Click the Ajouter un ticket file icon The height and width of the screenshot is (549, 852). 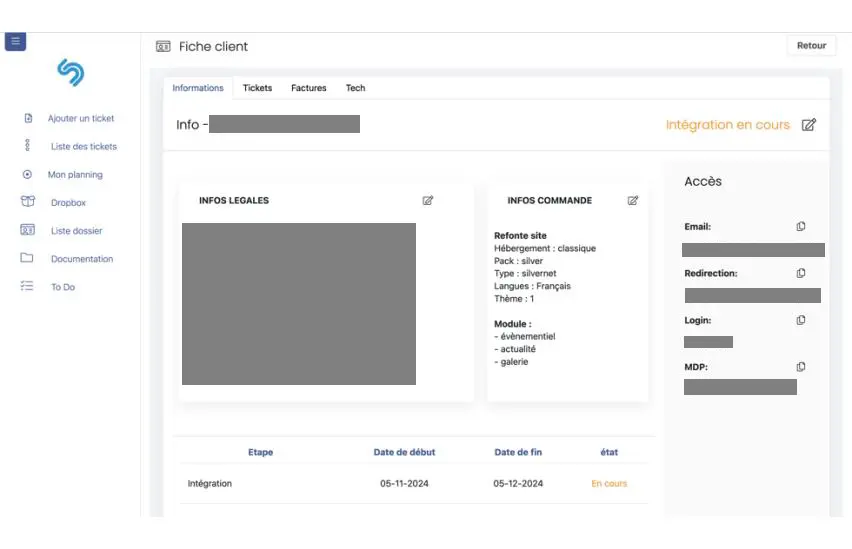[28, 118]
